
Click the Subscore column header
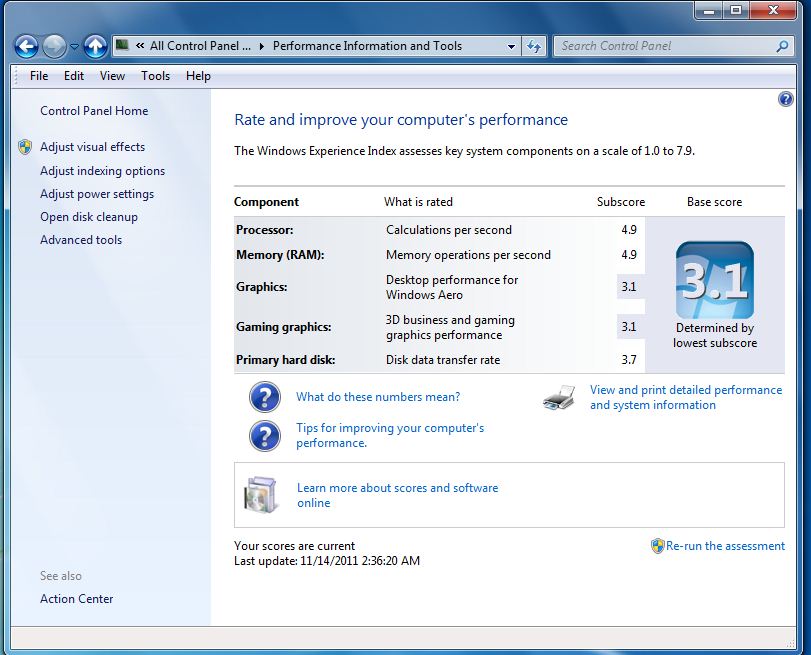[x=621, y=202]
